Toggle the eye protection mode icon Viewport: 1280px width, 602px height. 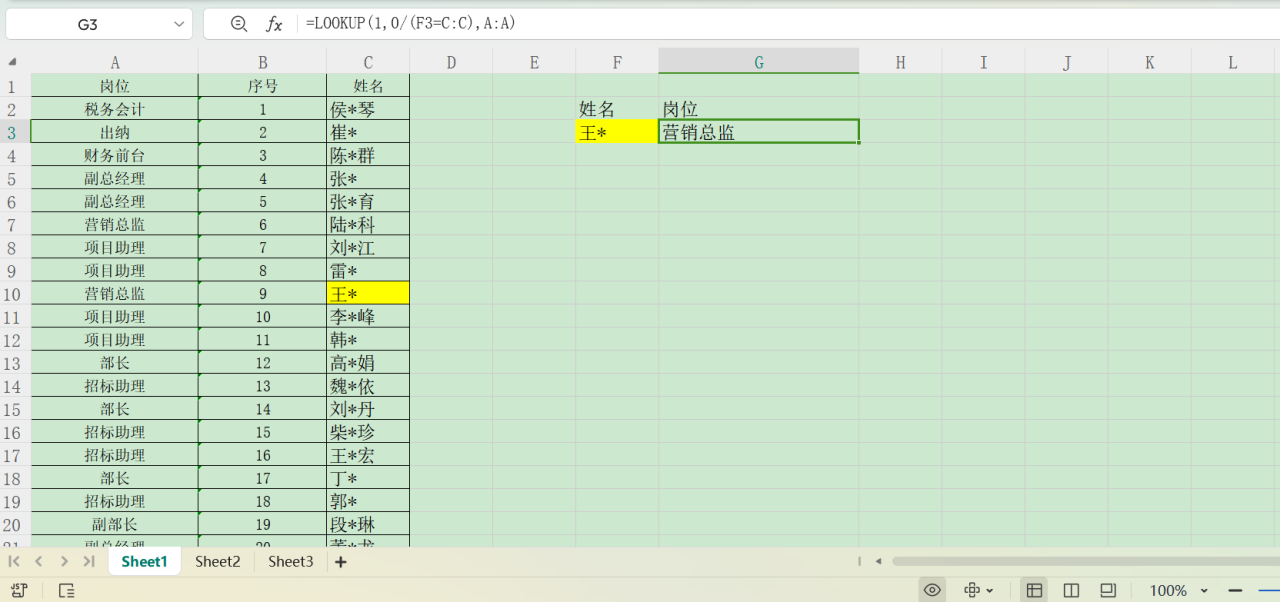click(x=932, y=590)
